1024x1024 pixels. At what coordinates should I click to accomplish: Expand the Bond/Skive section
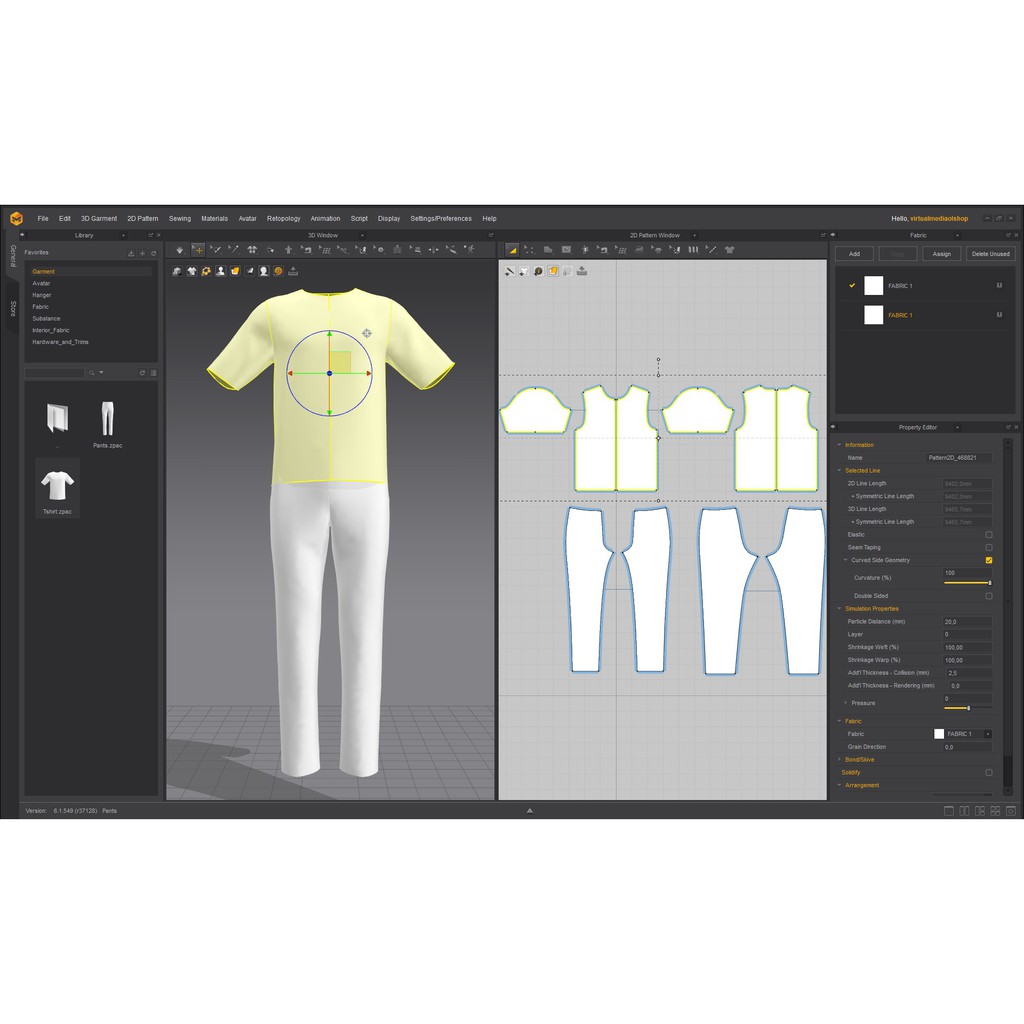(x=840, y=760)
